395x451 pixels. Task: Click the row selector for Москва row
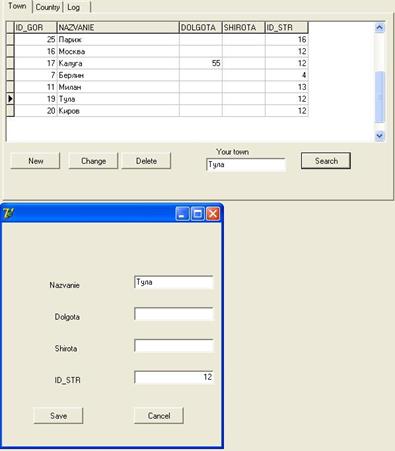click(x=10, y=51)
